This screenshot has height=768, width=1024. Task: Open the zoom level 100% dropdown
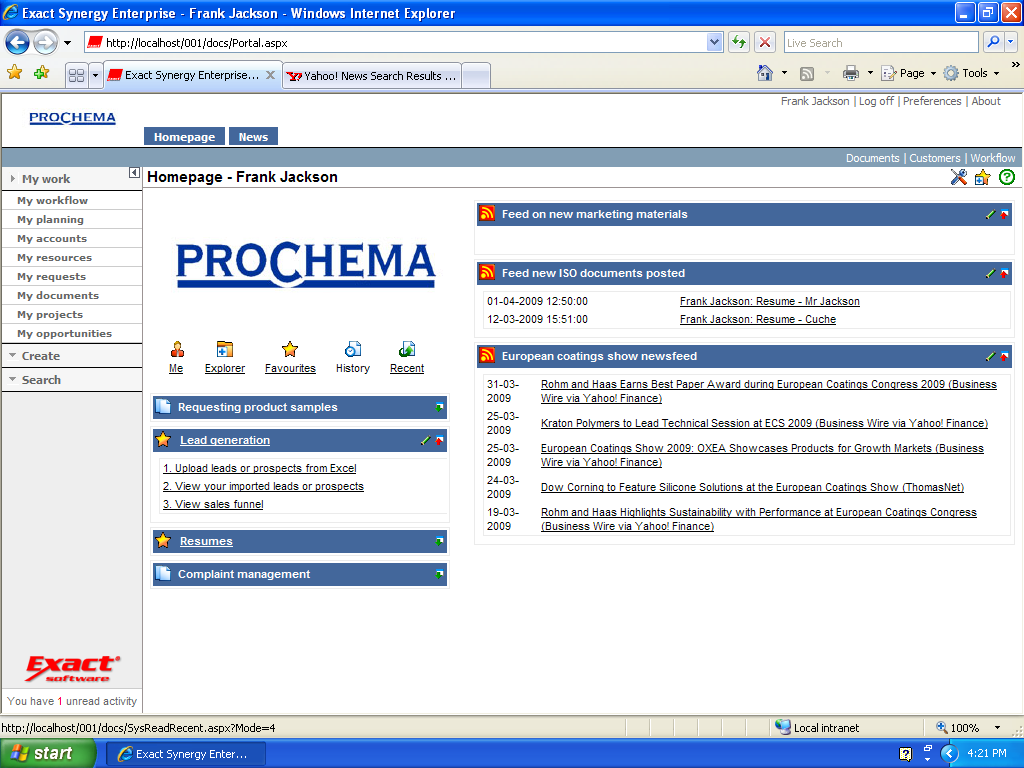click(x=997, y=728)
